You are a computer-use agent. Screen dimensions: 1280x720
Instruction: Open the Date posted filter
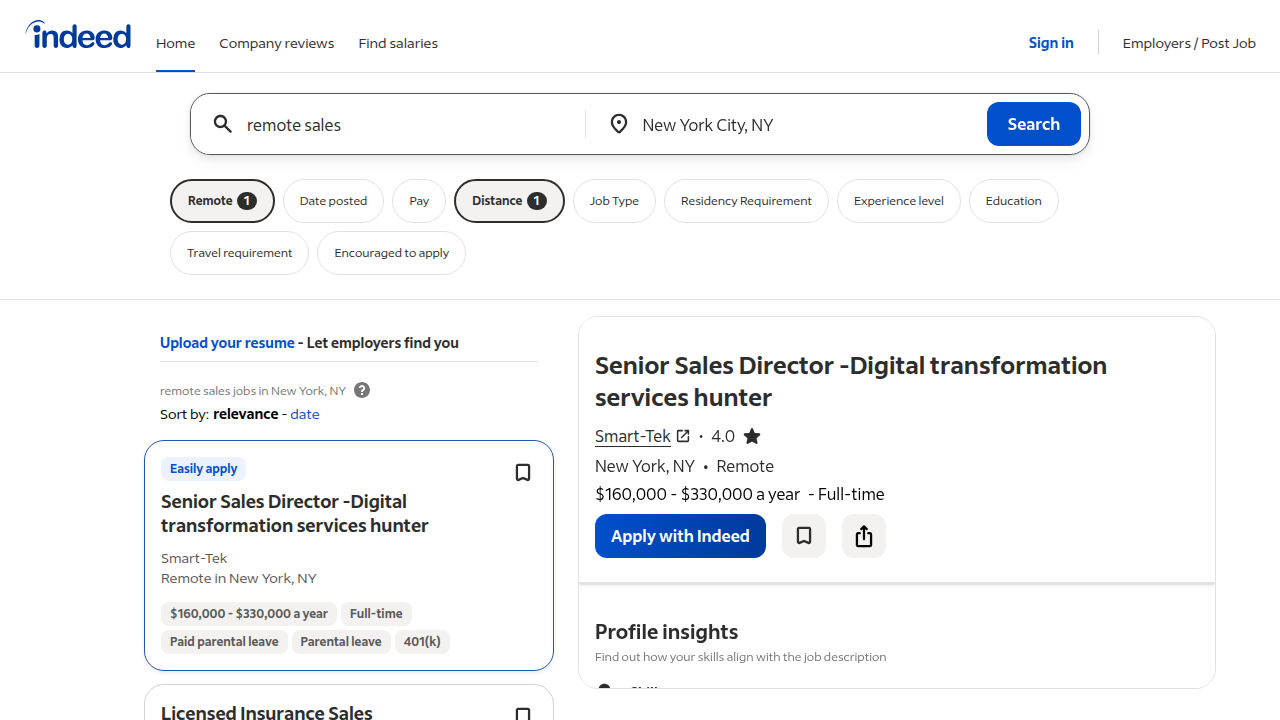point(333,201)
